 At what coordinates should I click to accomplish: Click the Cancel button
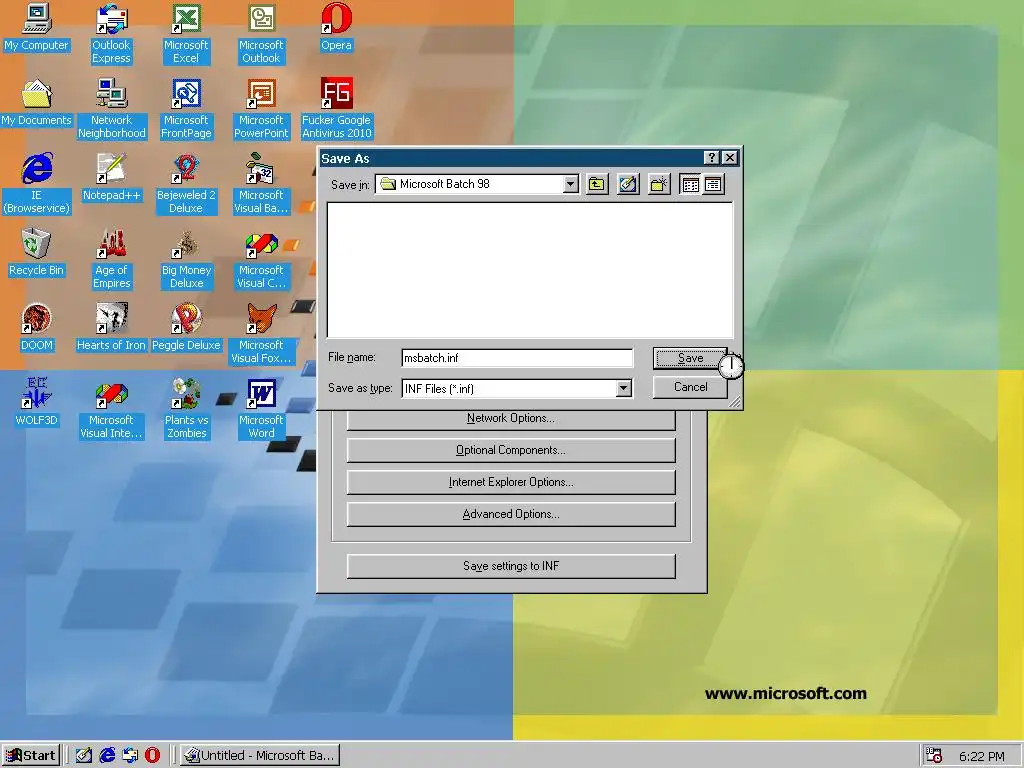tap(690, 387)
